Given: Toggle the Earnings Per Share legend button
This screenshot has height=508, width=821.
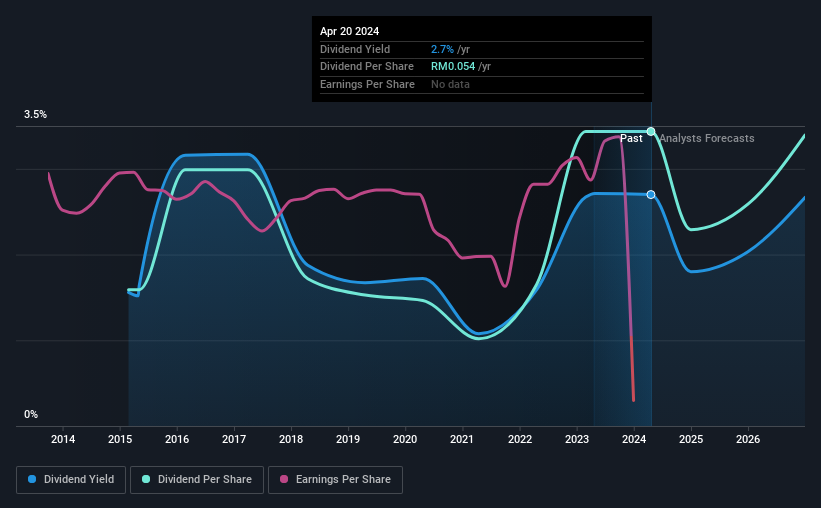Looking at the screenshot, I should 335,480.
